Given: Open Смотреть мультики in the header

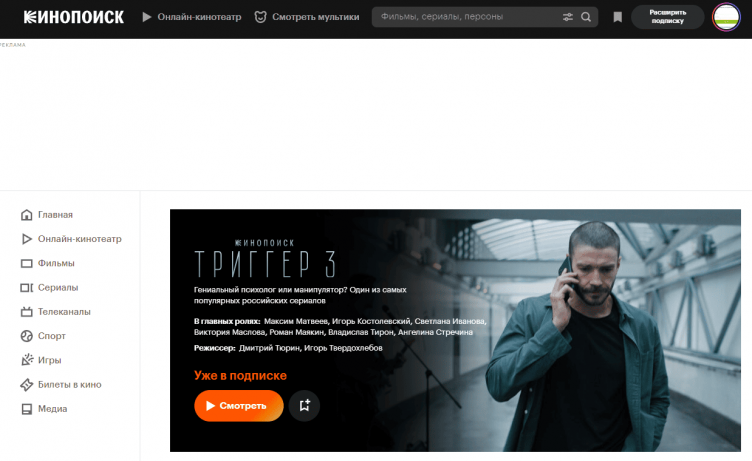Looking at the screenshot, I should tap(307, 17).
